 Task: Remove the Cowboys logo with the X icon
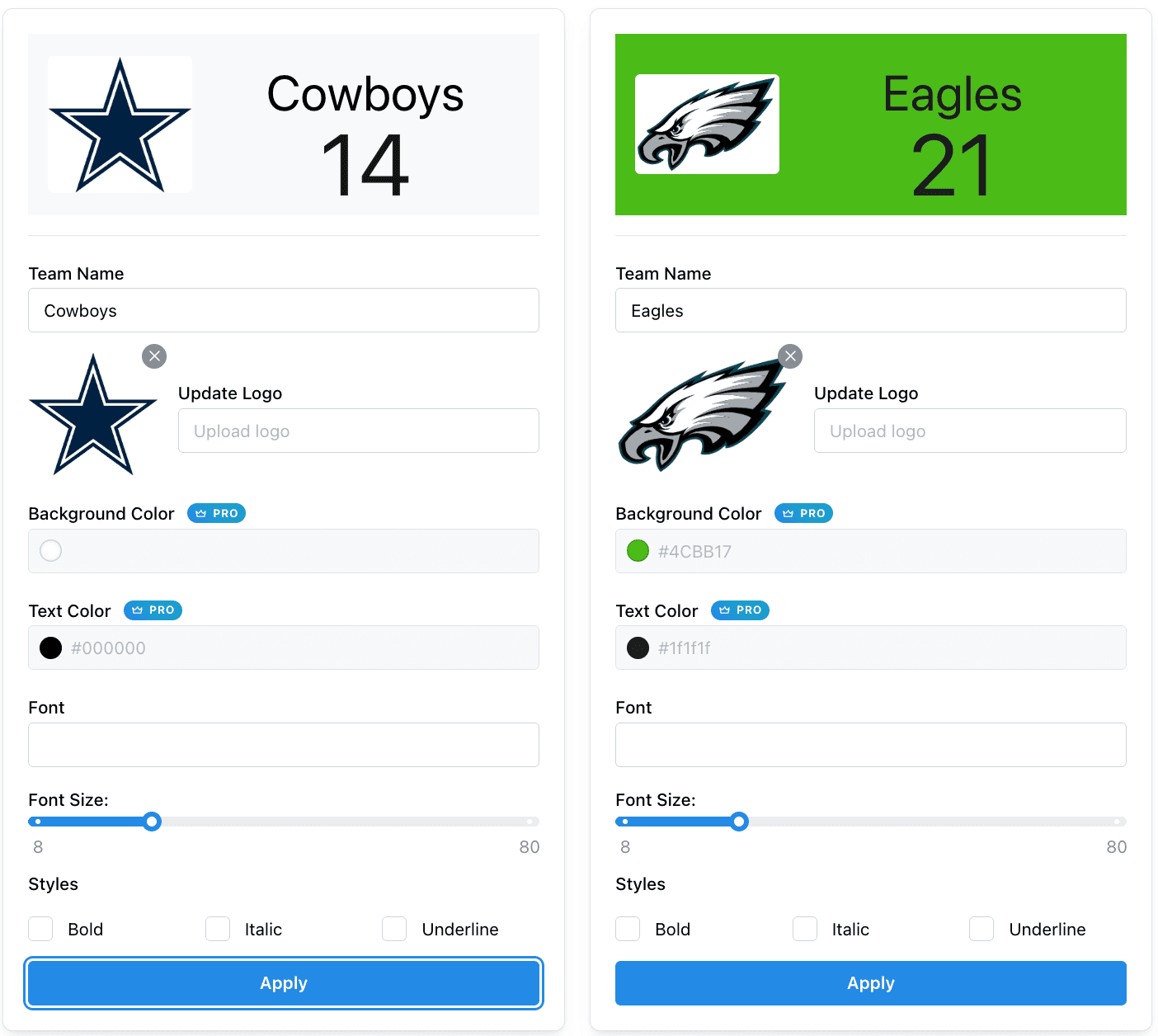click(154, 356)
